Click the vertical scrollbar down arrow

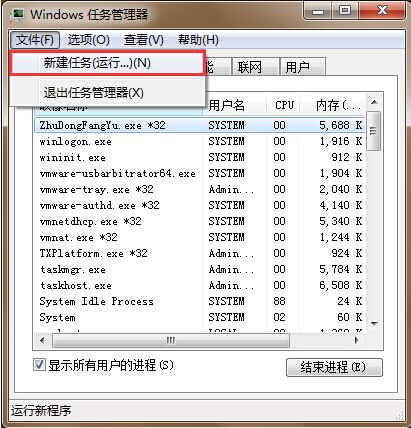pos(374,323)
